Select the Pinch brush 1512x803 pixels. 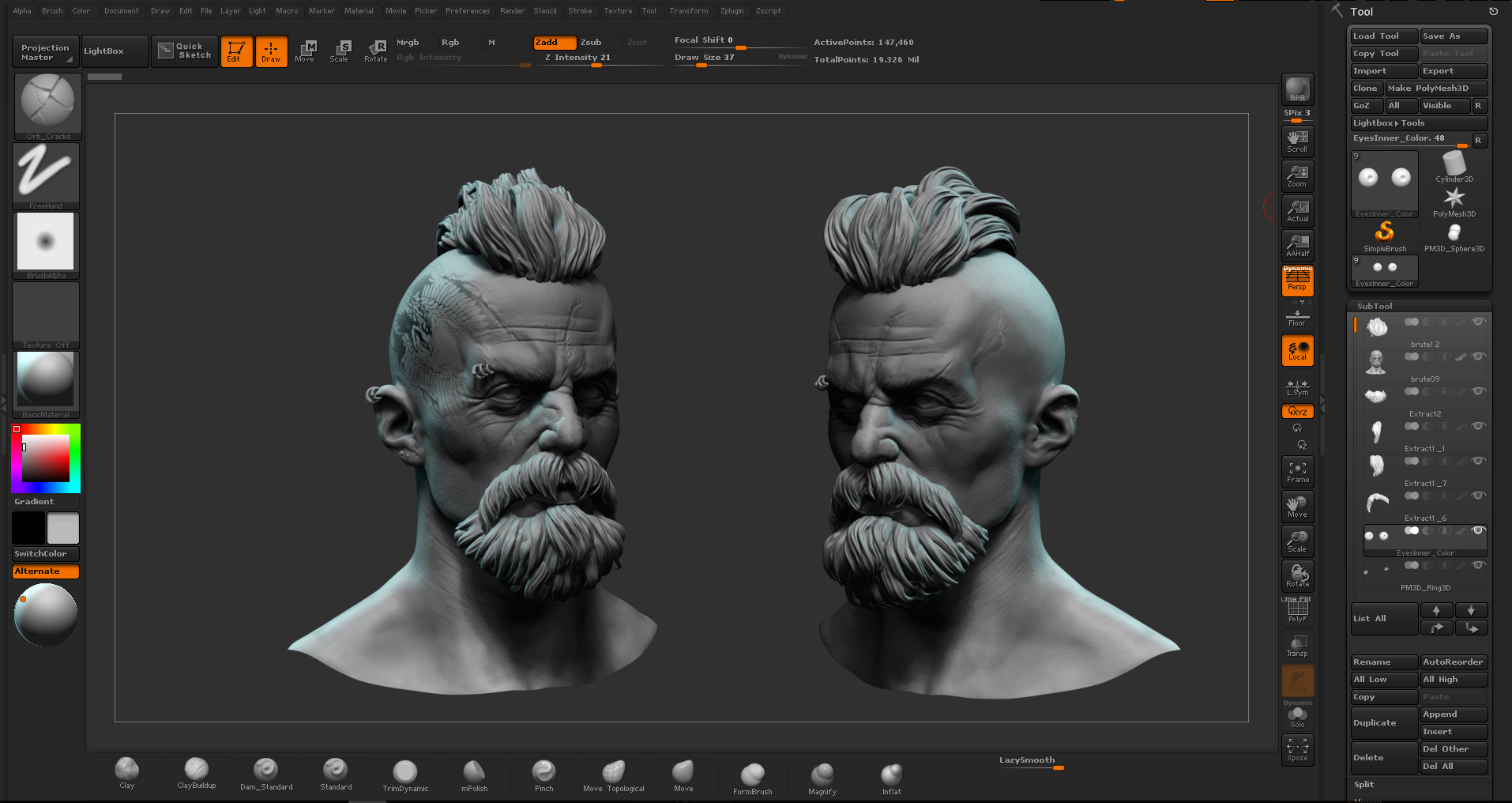(x=544, y=775)
